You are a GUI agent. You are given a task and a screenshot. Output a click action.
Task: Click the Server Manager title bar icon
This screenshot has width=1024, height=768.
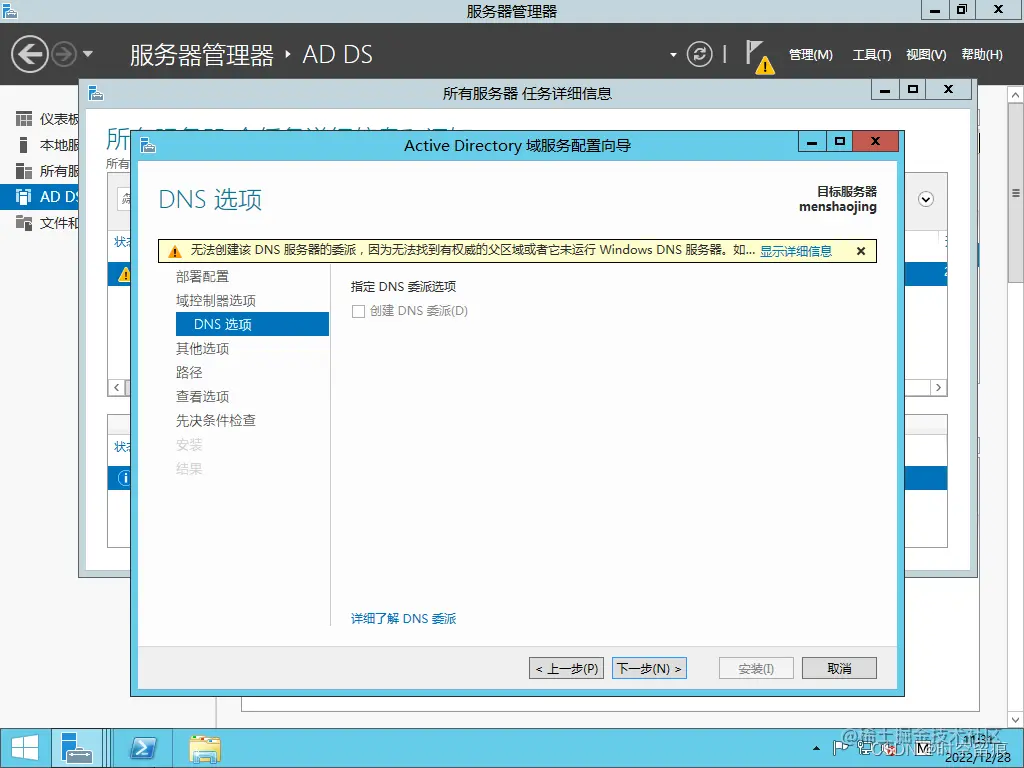click(x=10, y=10)
